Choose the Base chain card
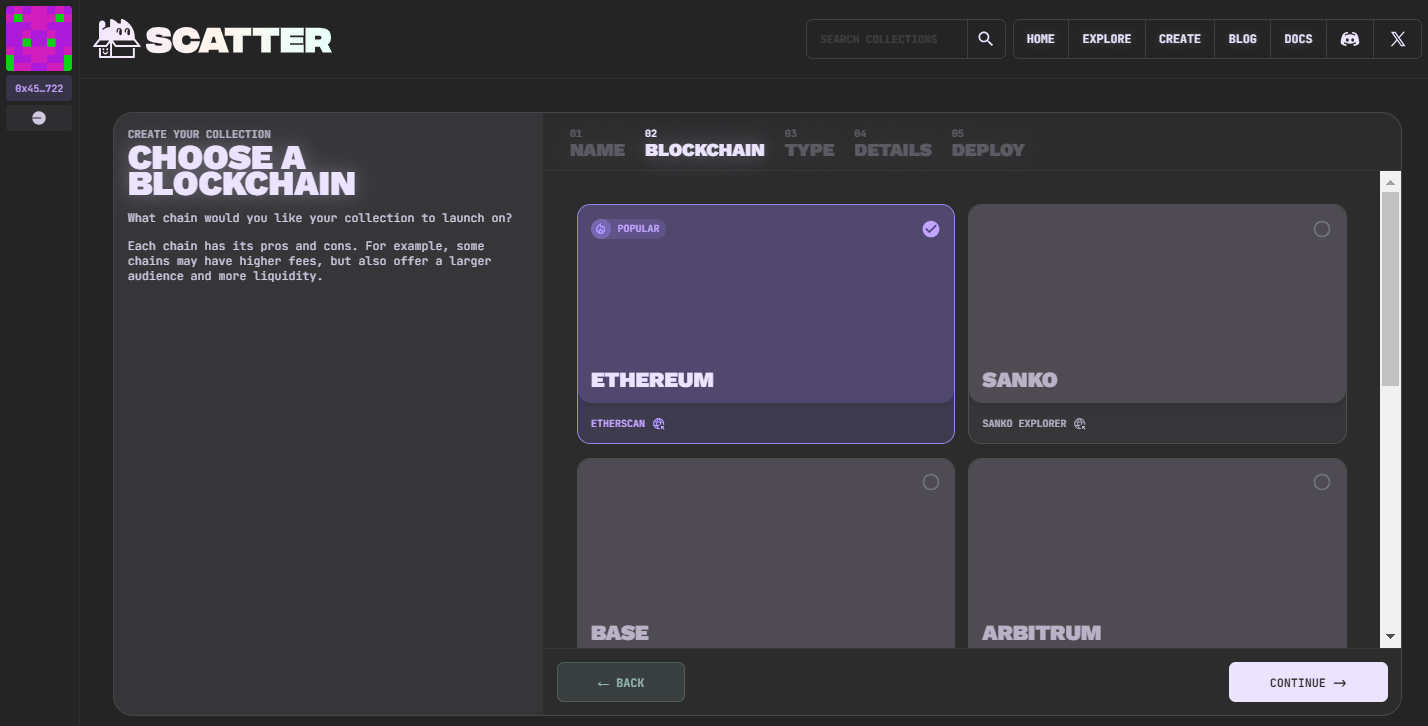Viewport: 1428px width, 726px height. pyautogui.click(x=766, y=553)
